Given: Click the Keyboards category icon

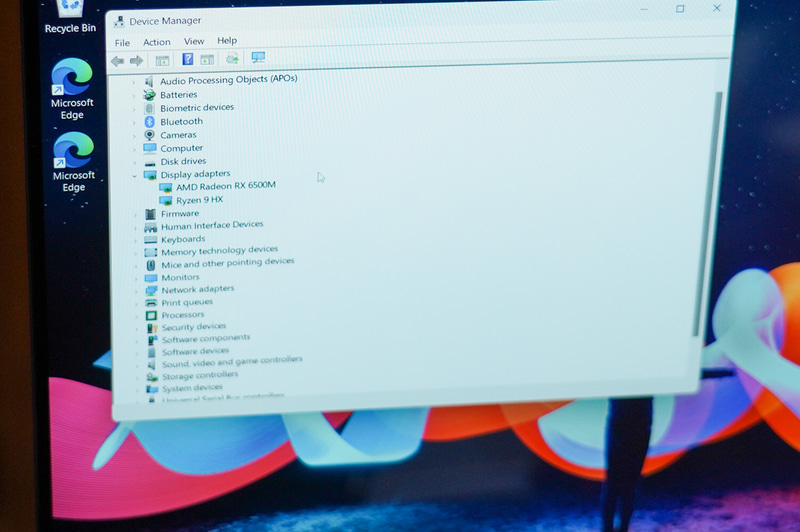Looking at the screenshot, I should 151,240.
